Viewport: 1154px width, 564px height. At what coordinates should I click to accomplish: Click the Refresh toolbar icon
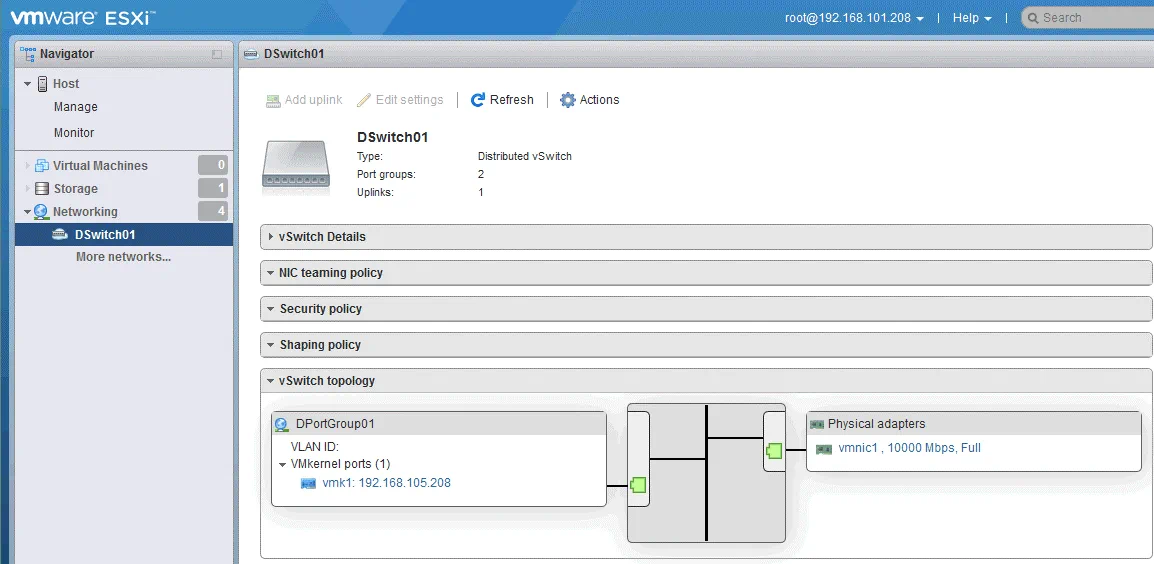(478, 100)
